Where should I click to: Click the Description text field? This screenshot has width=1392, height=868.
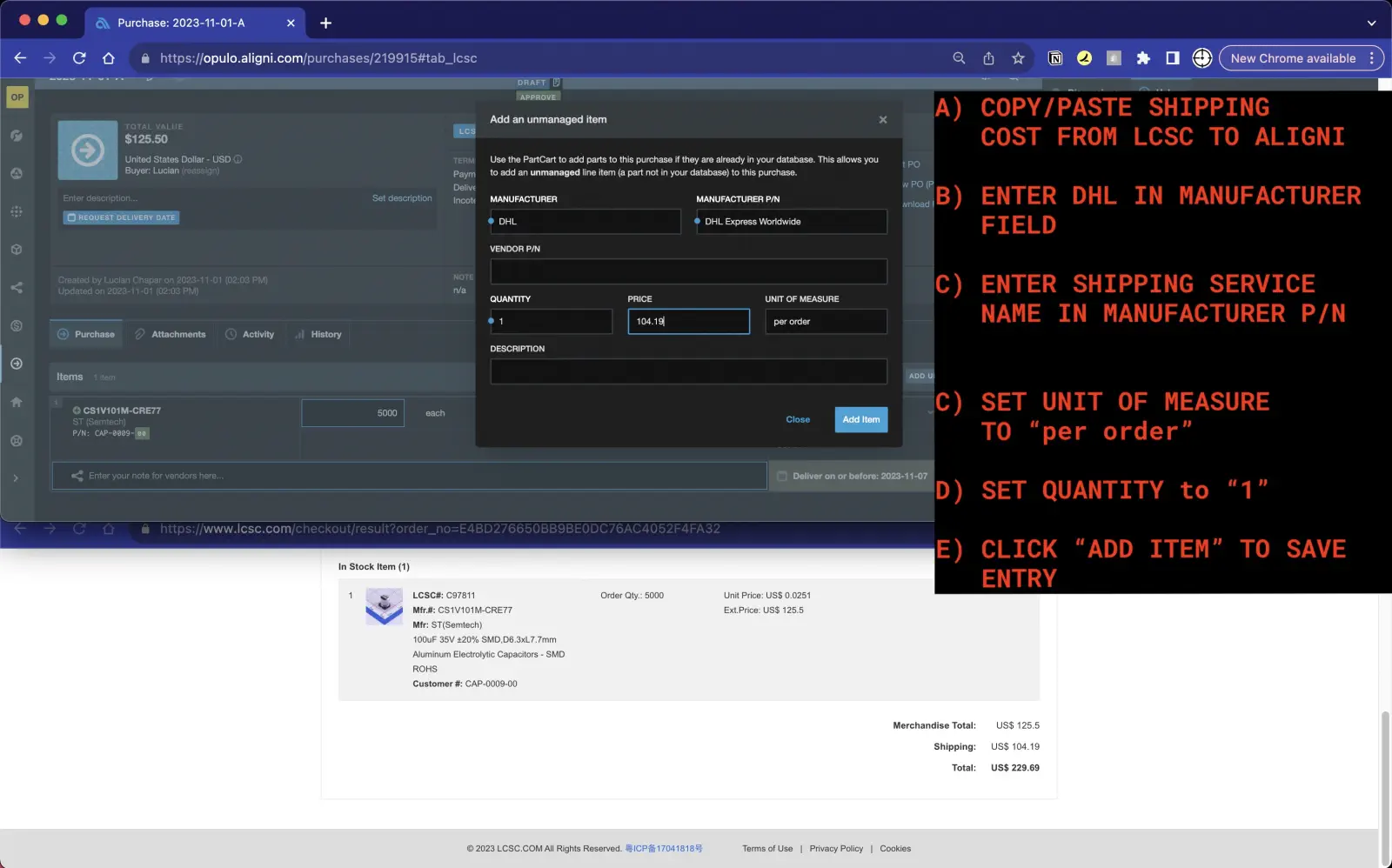(687, 371)
